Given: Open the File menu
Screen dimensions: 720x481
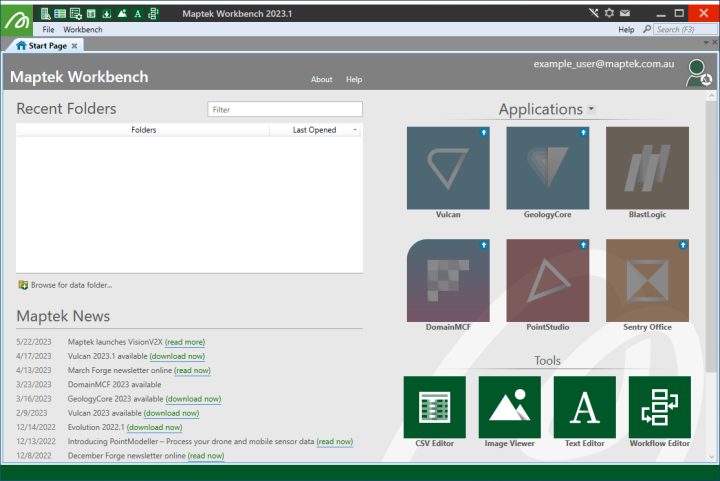Looking at the screenshot, I should click(x=48, y=30).
